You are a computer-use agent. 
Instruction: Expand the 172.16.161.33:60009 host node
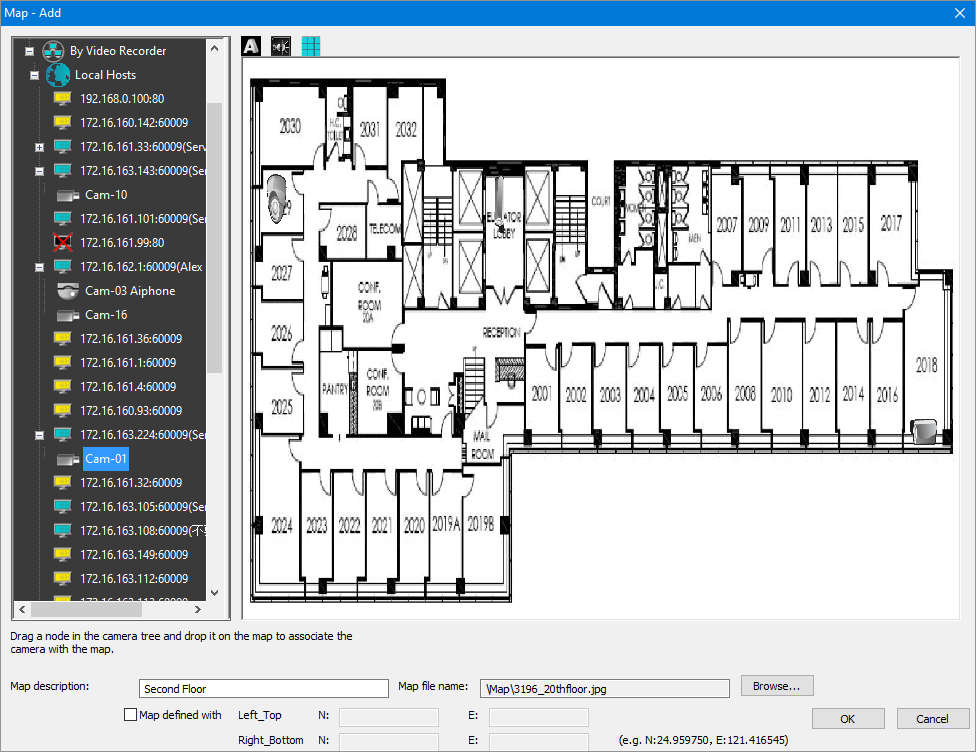pos(39,147)
